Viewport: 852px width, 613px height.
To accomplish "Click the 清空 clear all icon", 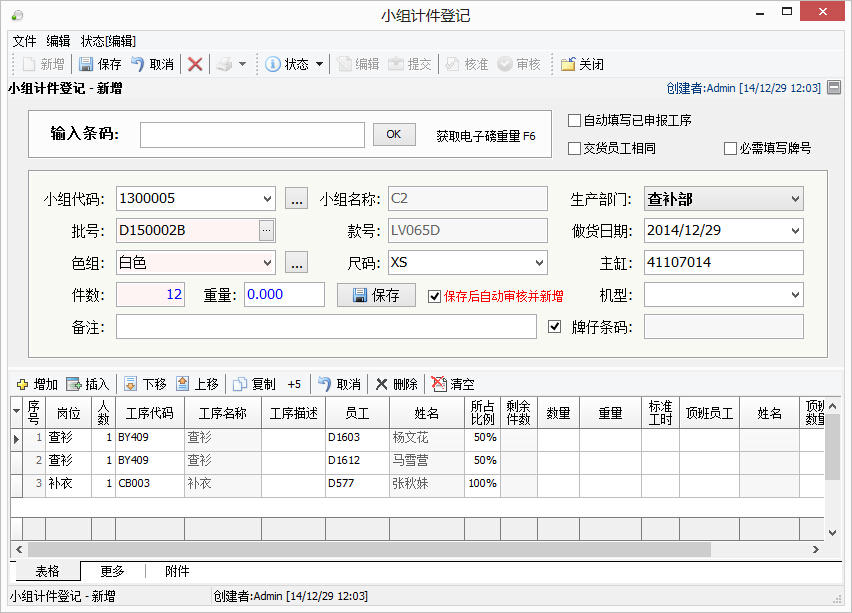I will (x=438, y=384).
